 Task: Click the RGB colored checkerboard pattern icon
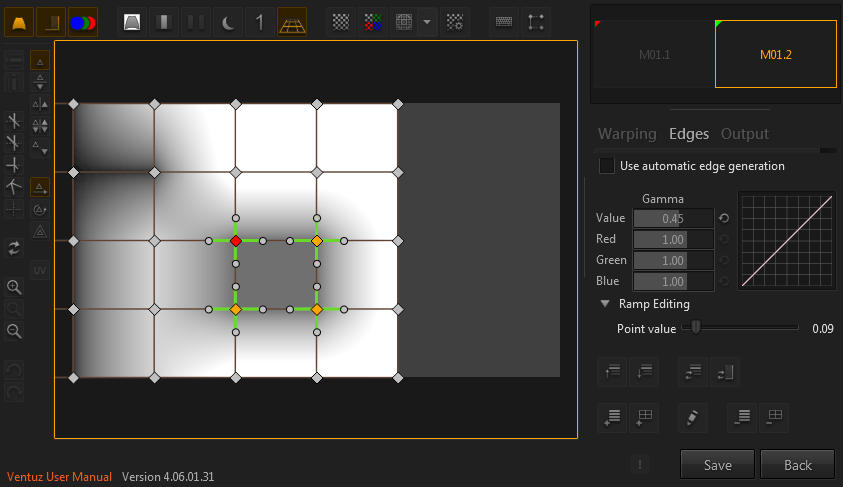pyautogui.click(x=373, y=21)
